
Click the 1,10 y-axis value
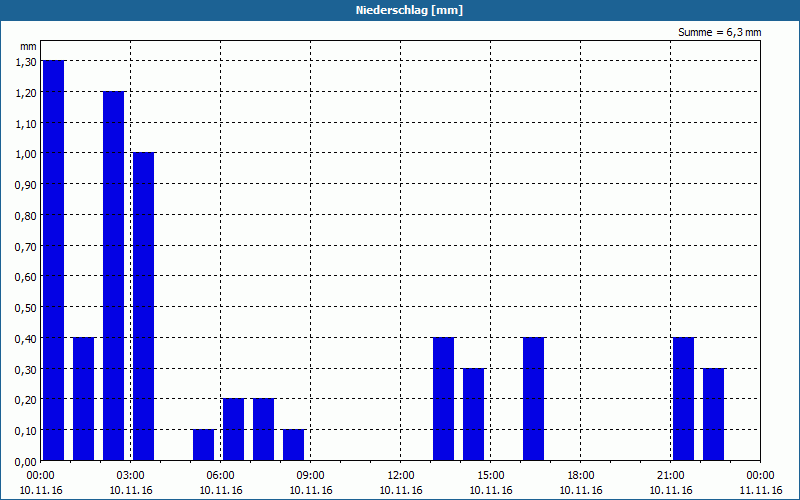(26, 123)
